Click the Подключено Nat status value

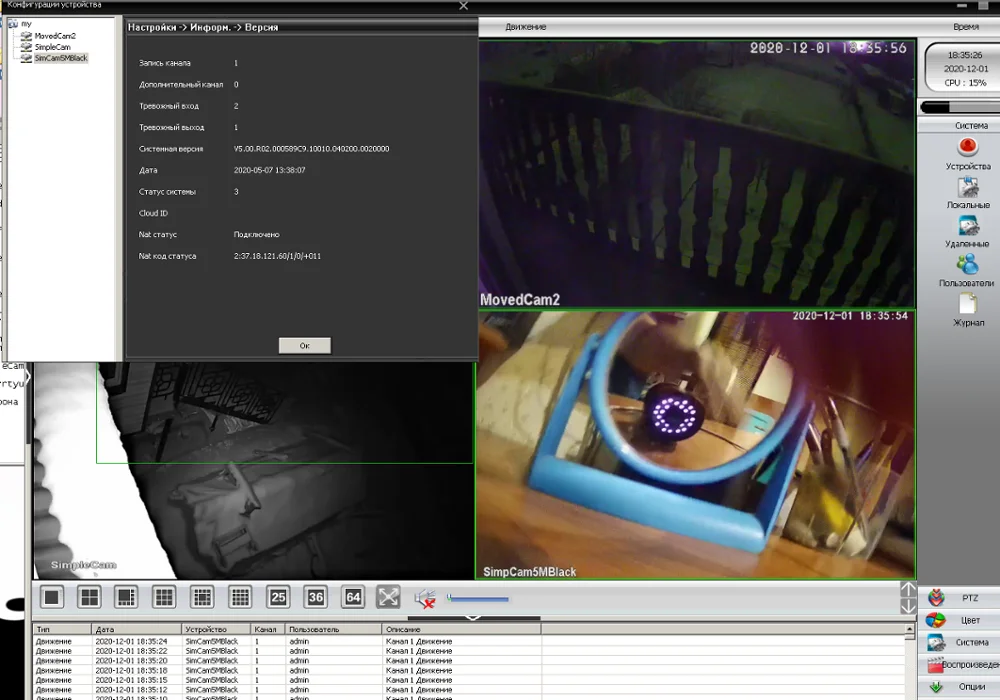256,235
